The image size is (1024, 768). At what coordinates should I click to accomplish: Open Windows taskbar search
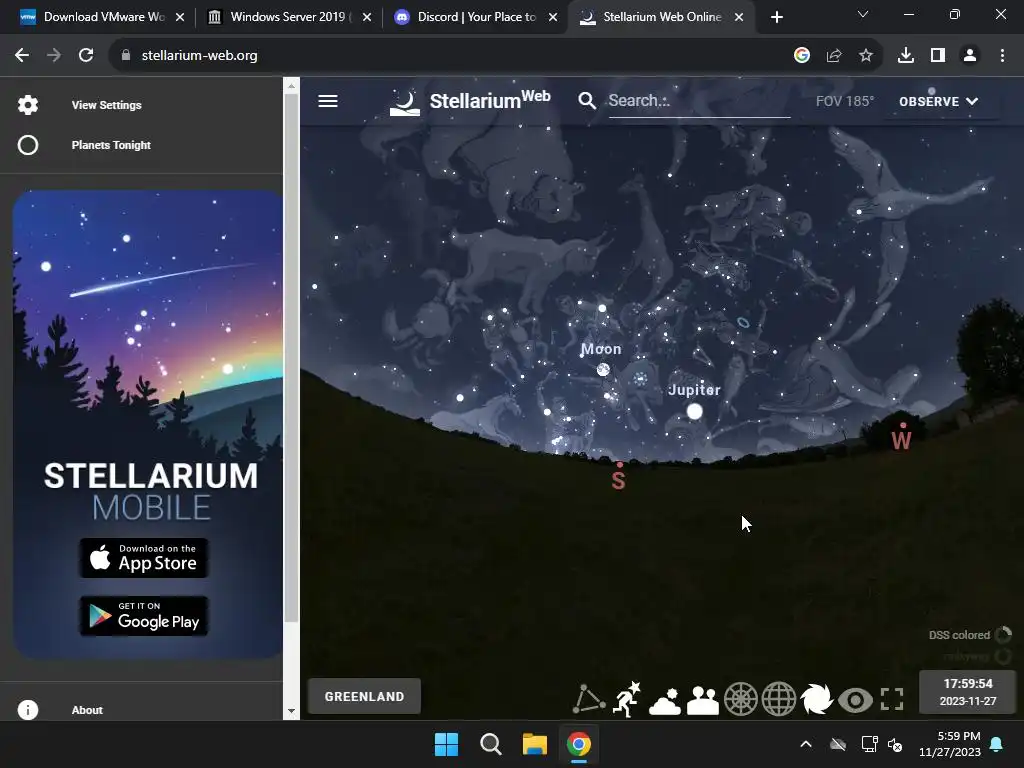tap(490, 744)
